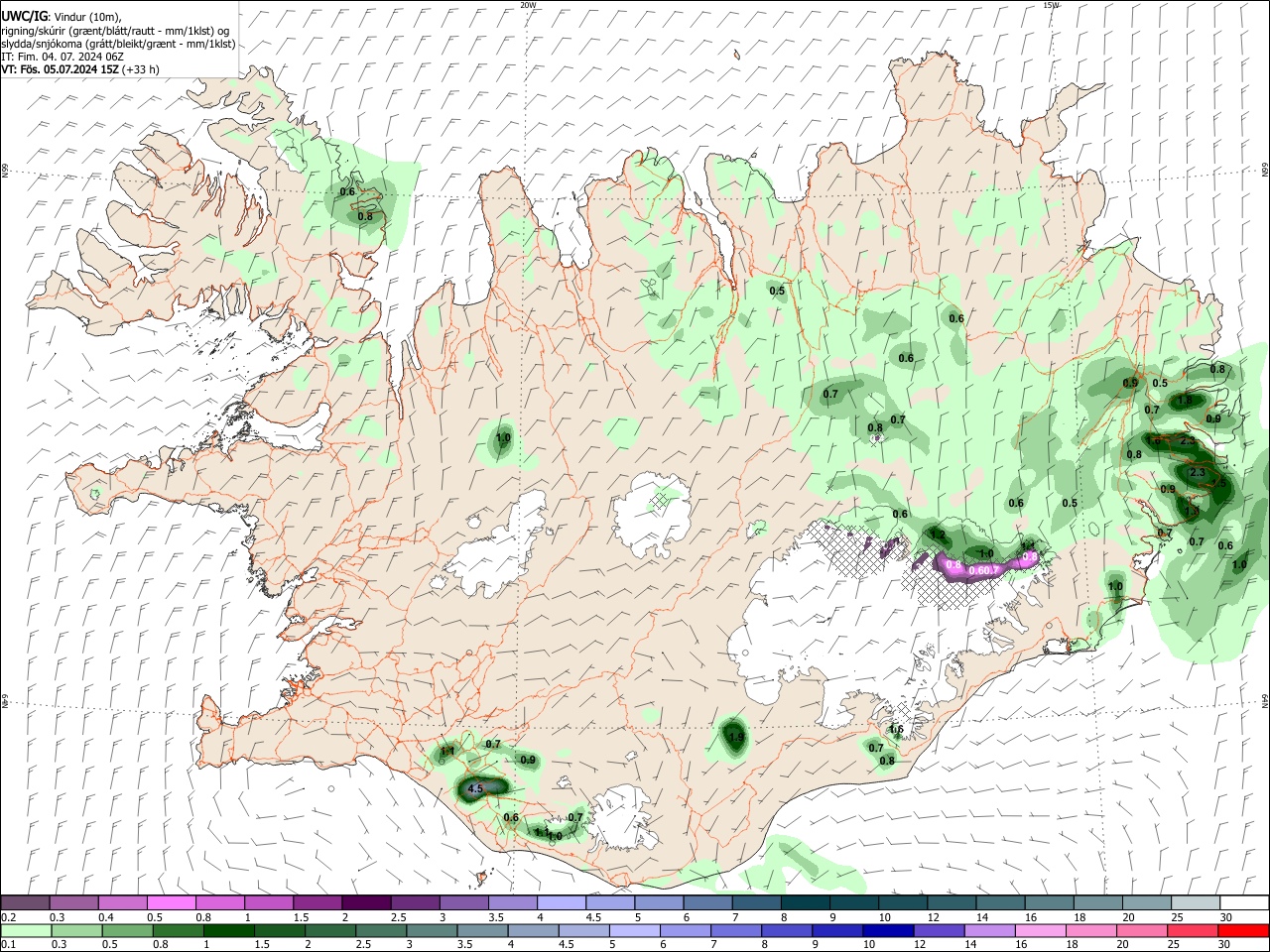The height and width of the screenshot is (952, 1270).
Task: Pick the darkest purple swatch at 2 on the snow scale
Action: (x=365, y=902)
